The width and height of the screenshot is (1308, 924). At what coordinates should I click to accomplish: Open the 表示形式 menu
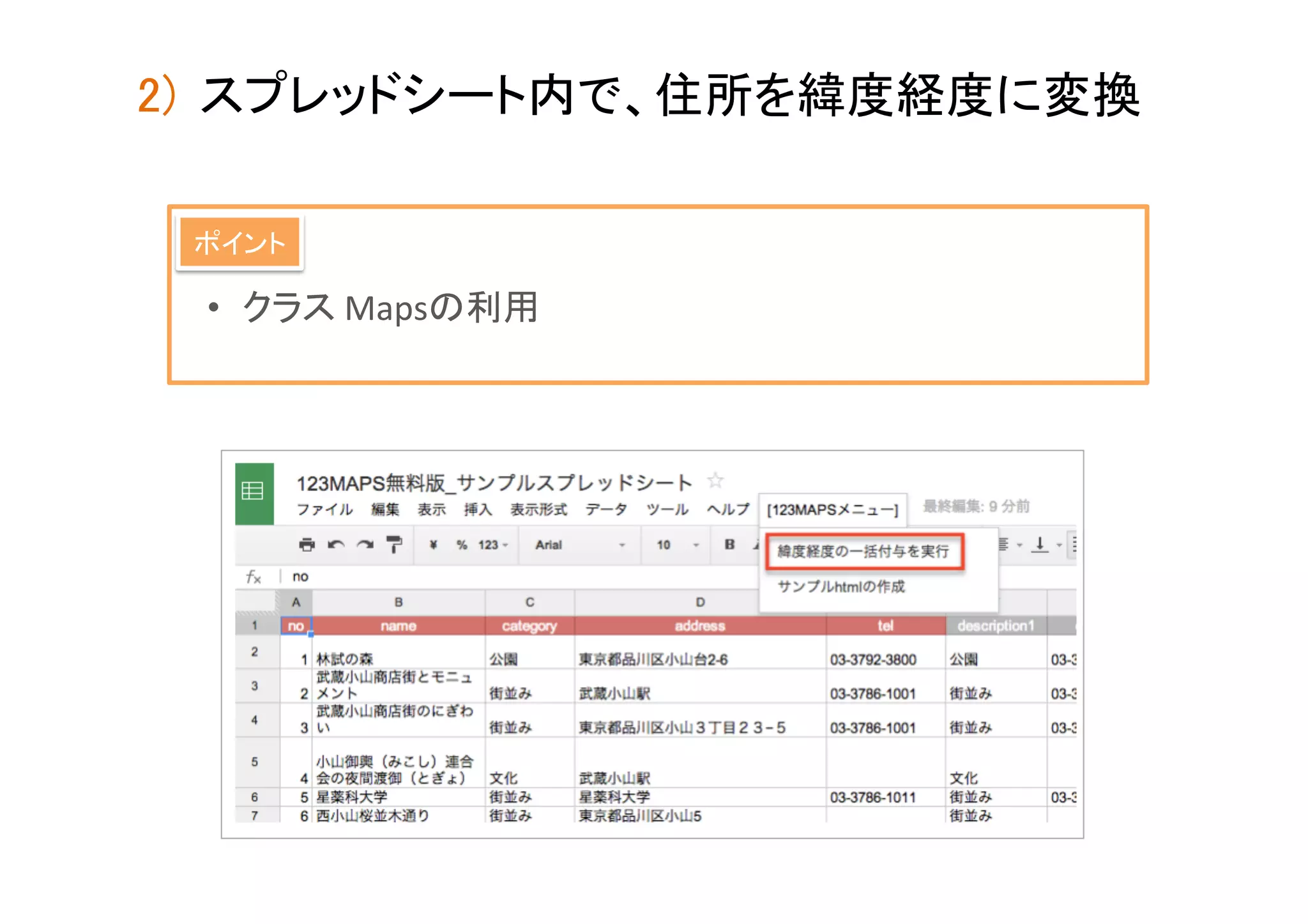pyautogui.click(x=538, y=509)
